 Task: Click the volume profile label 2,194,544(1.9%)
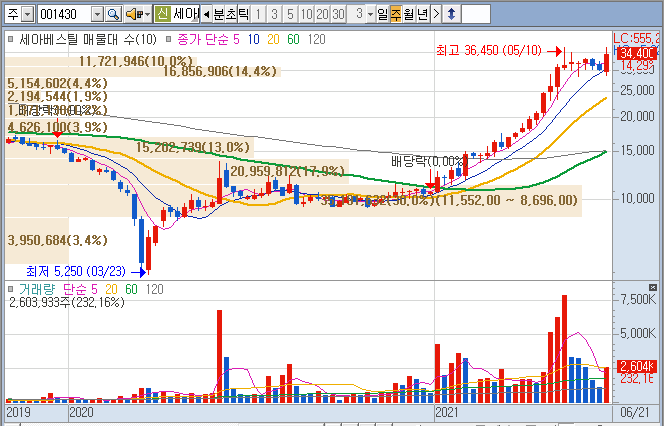[x=58, y=96]
